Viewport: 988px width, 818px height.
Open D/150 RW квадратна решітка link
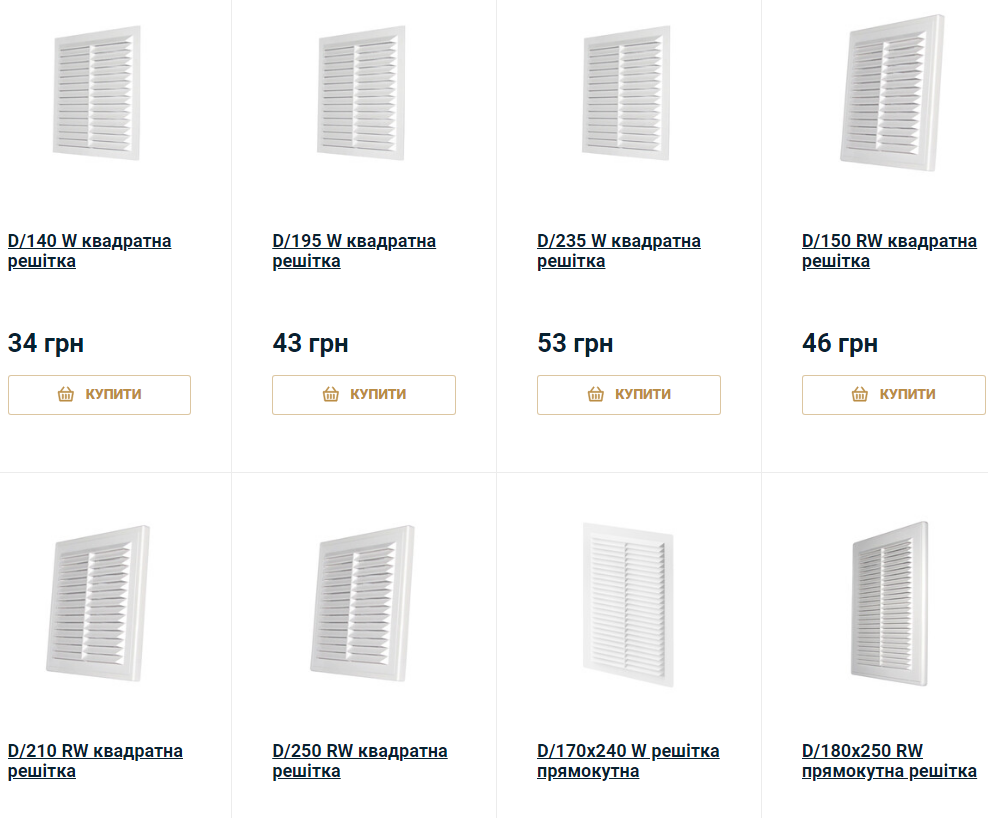(x=889, y=251)
